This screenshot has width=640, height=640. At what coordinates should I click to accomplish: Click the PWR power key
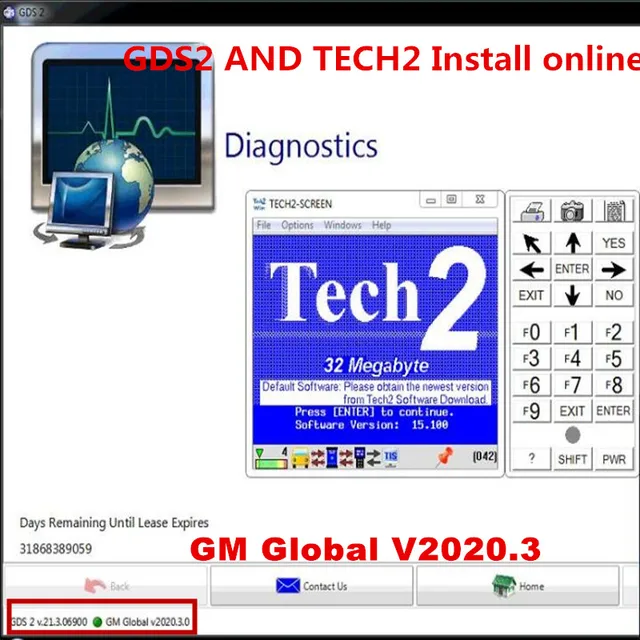614,459
